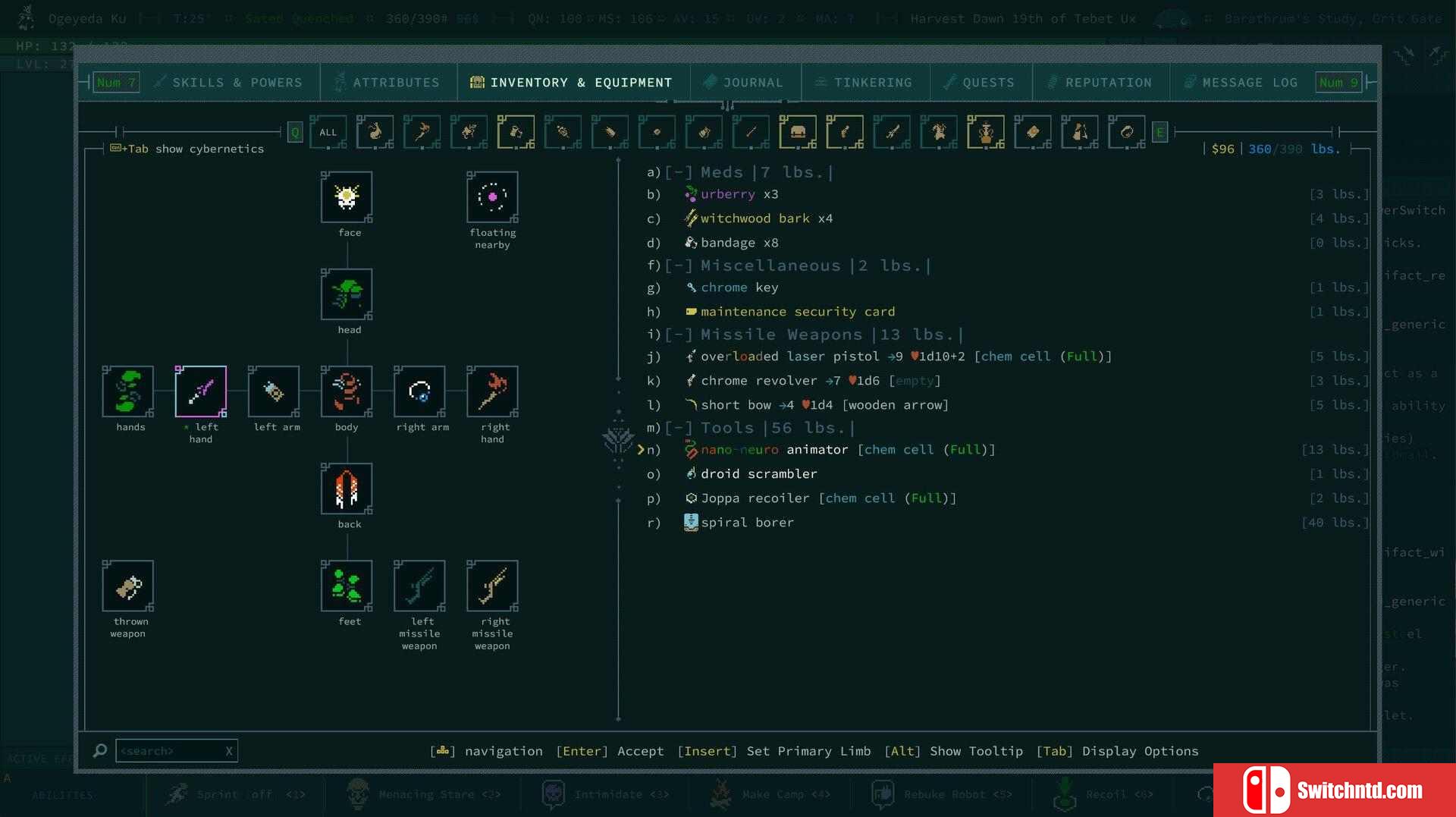Screen dimensions: 1456x817
Task: Collapse the Miscellaneous category
Action: [x=679, y=266]
